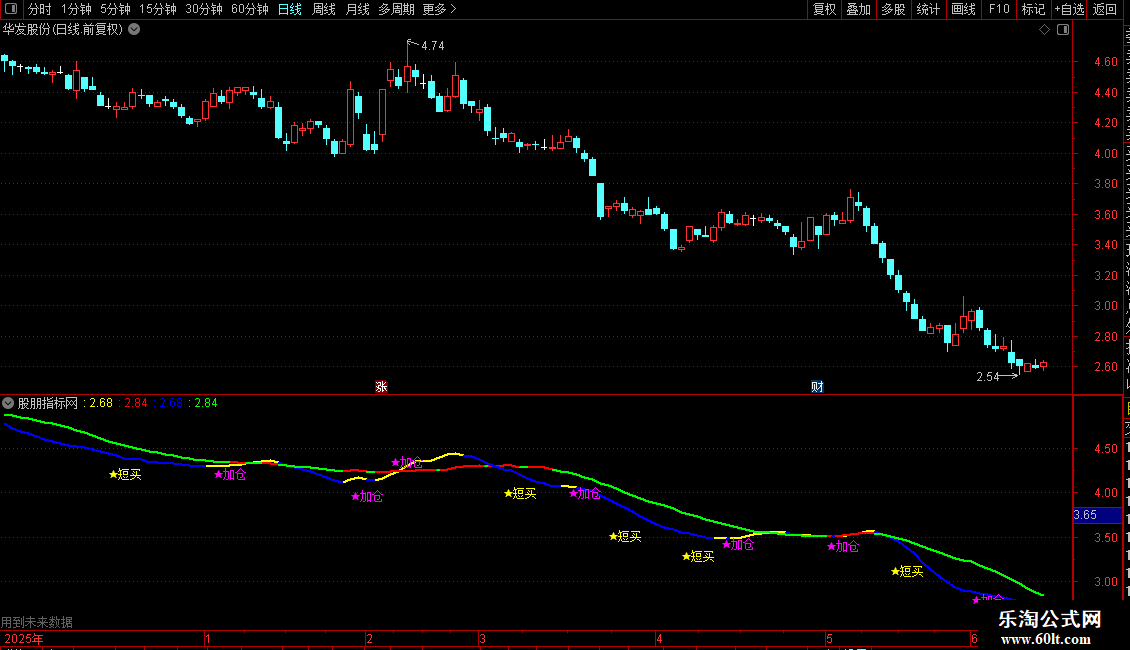This screenshot has height=650, width=1130.
Task: Click the red 涨 marker icon
Action: pyautogui.click(x=381, y=387)
